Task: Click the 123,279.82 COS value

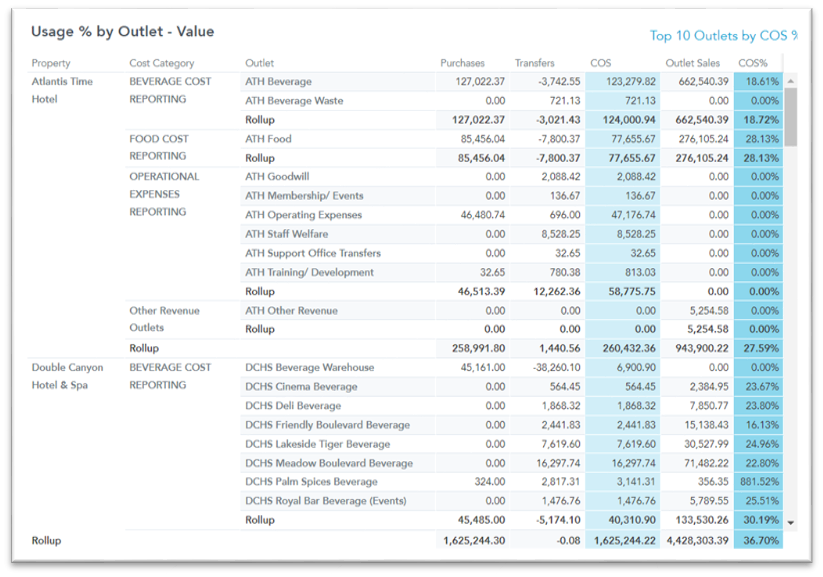Action: click(629, 81)
